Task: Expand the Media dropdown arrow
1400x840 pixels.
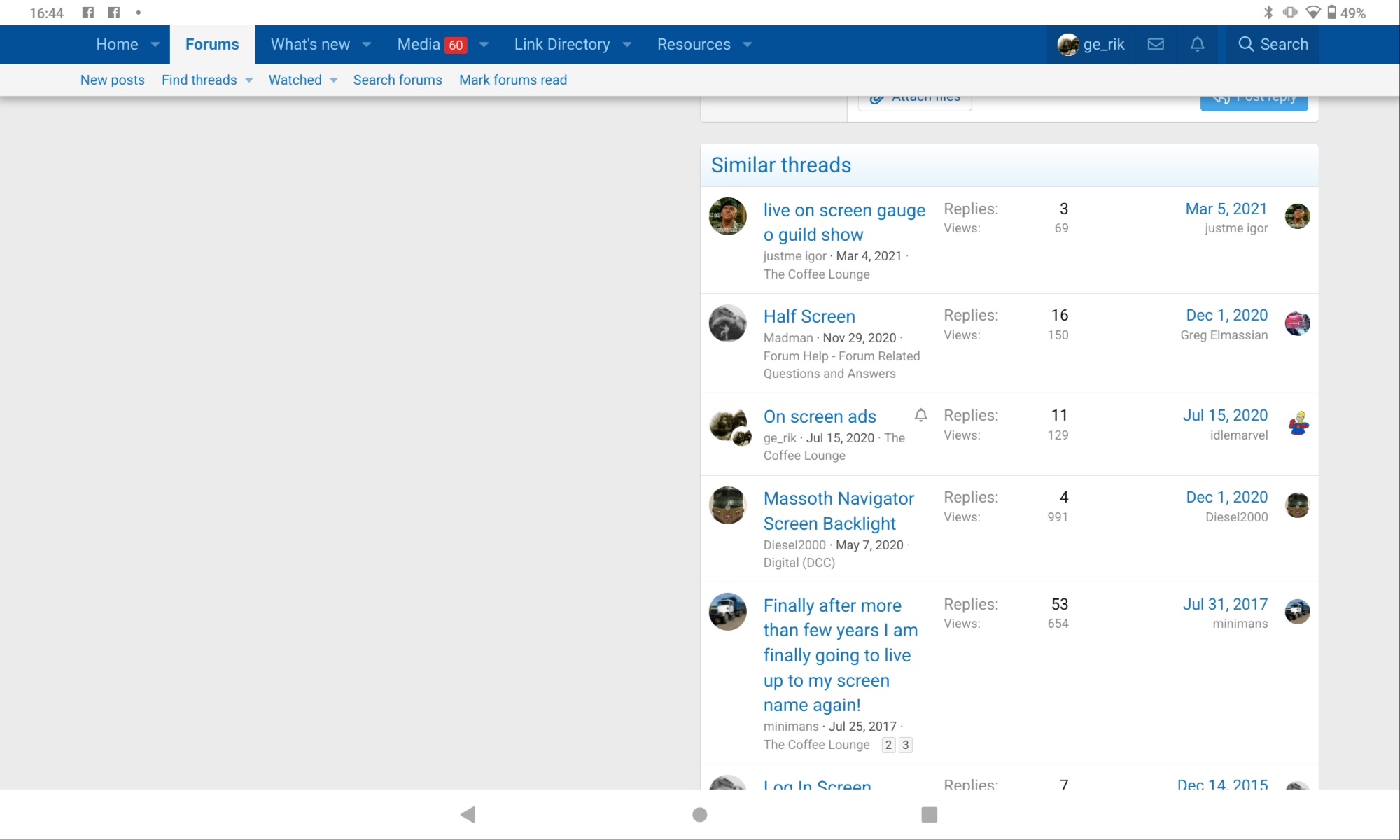Action: coord(483,44)
